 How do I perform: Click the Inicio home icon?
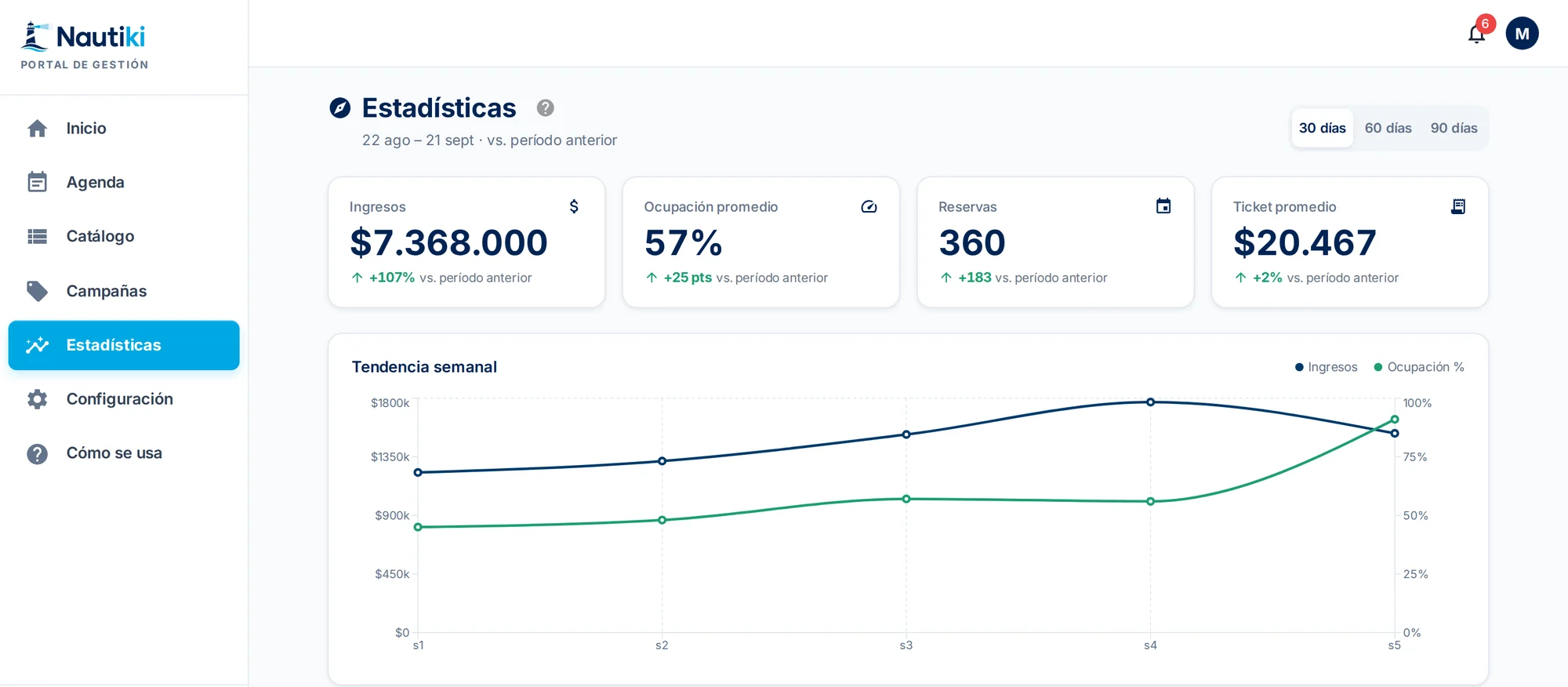click(37, 128)
